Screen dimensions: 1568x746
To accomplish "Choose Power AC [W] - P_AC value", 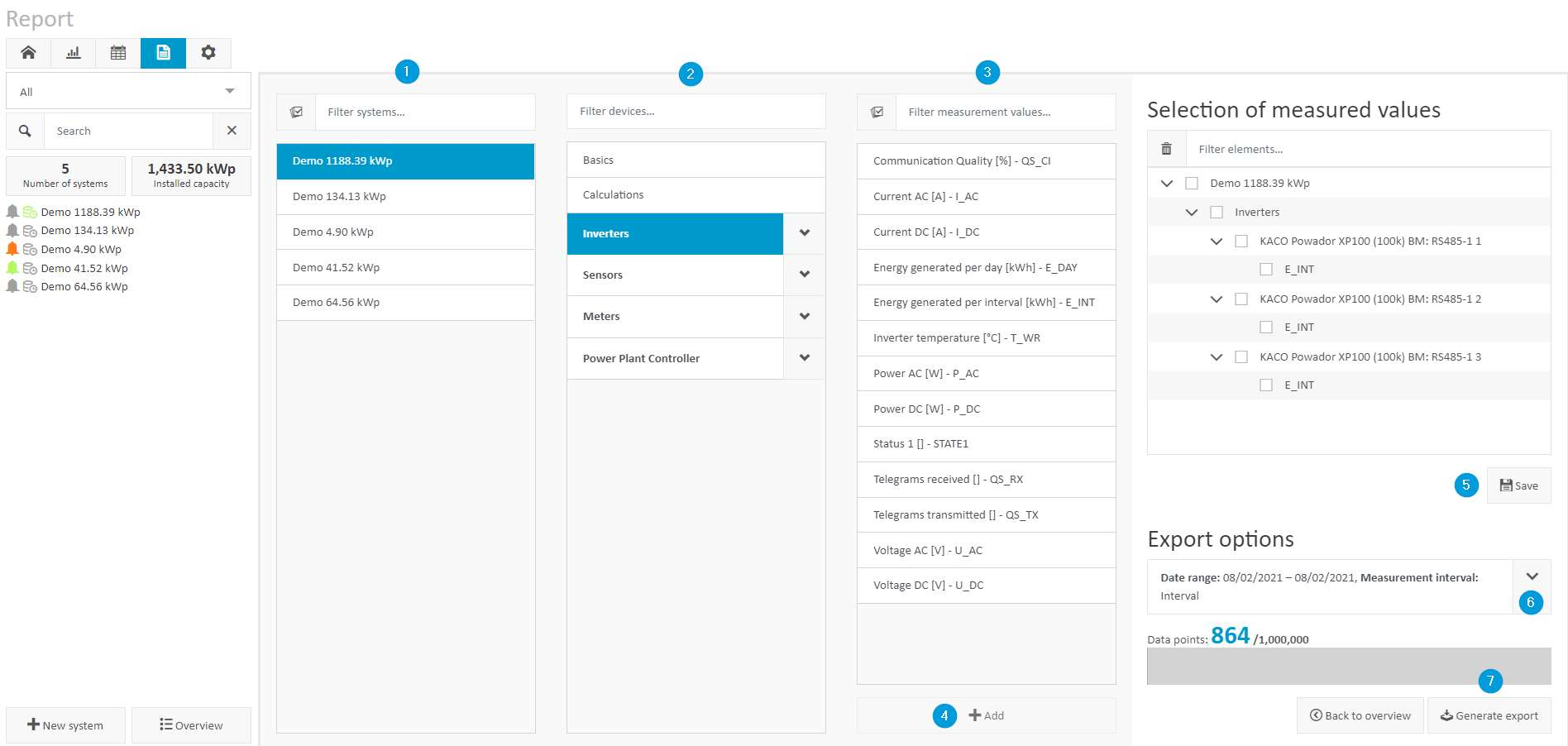I will (986, 373).
